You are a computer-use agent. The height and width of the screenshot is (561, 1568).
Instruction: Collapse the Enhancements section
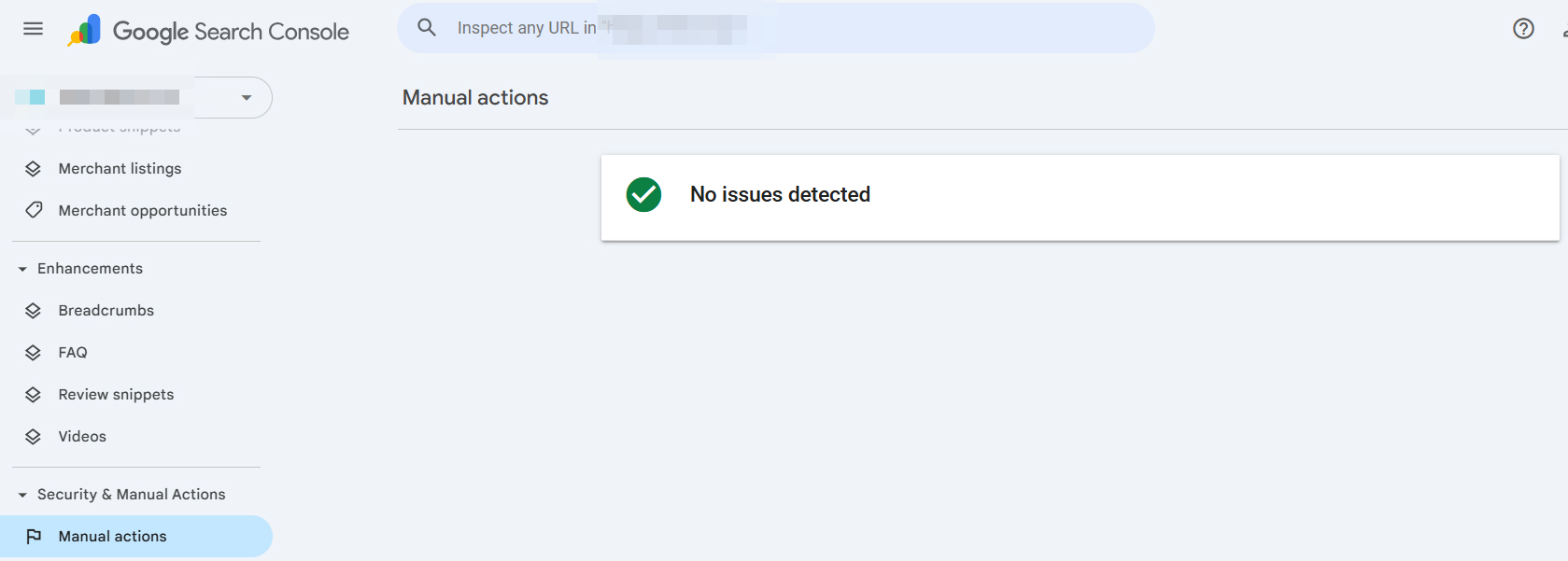click(22, 269)
